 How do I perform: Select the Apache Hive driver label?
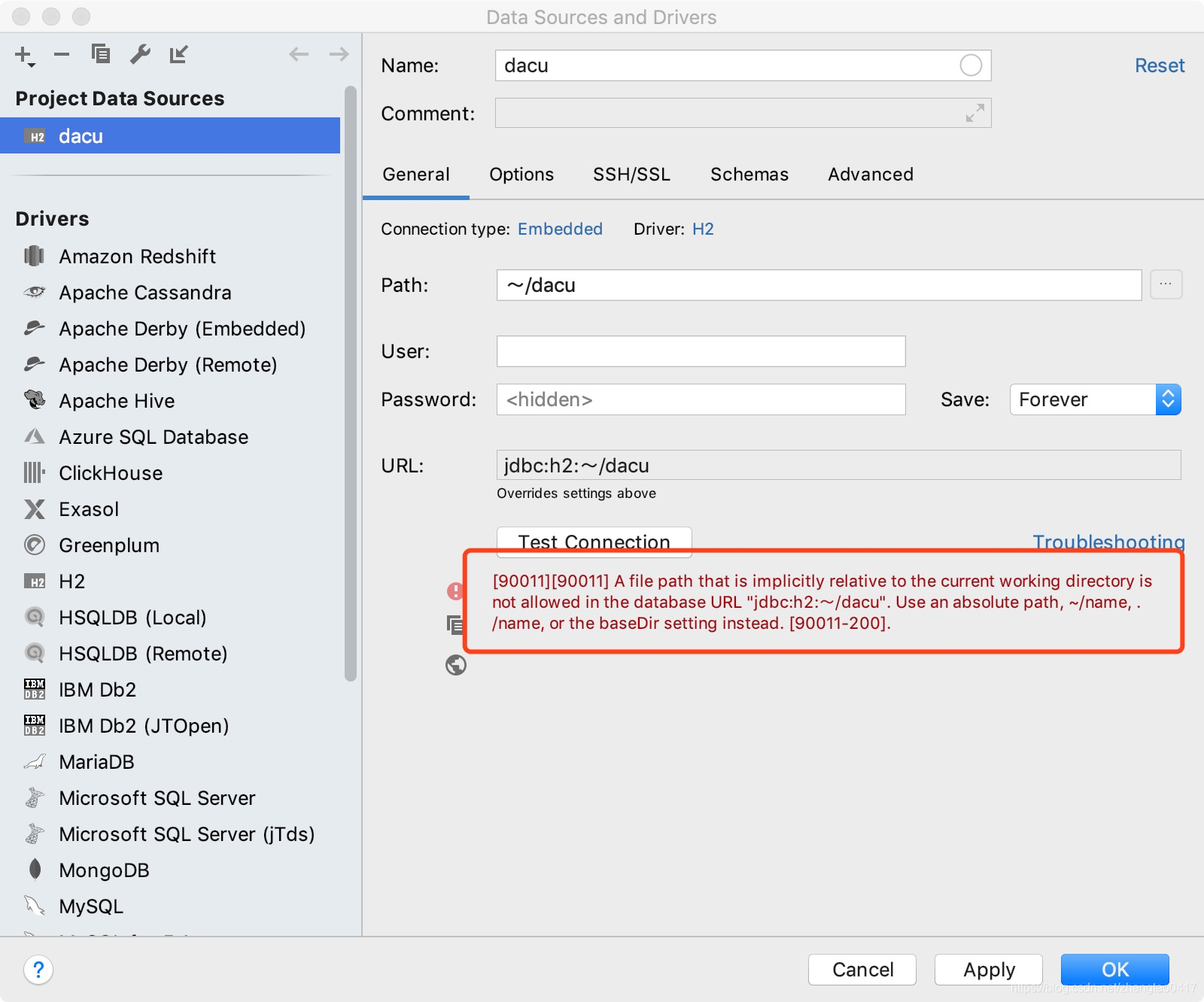[117, 401]
